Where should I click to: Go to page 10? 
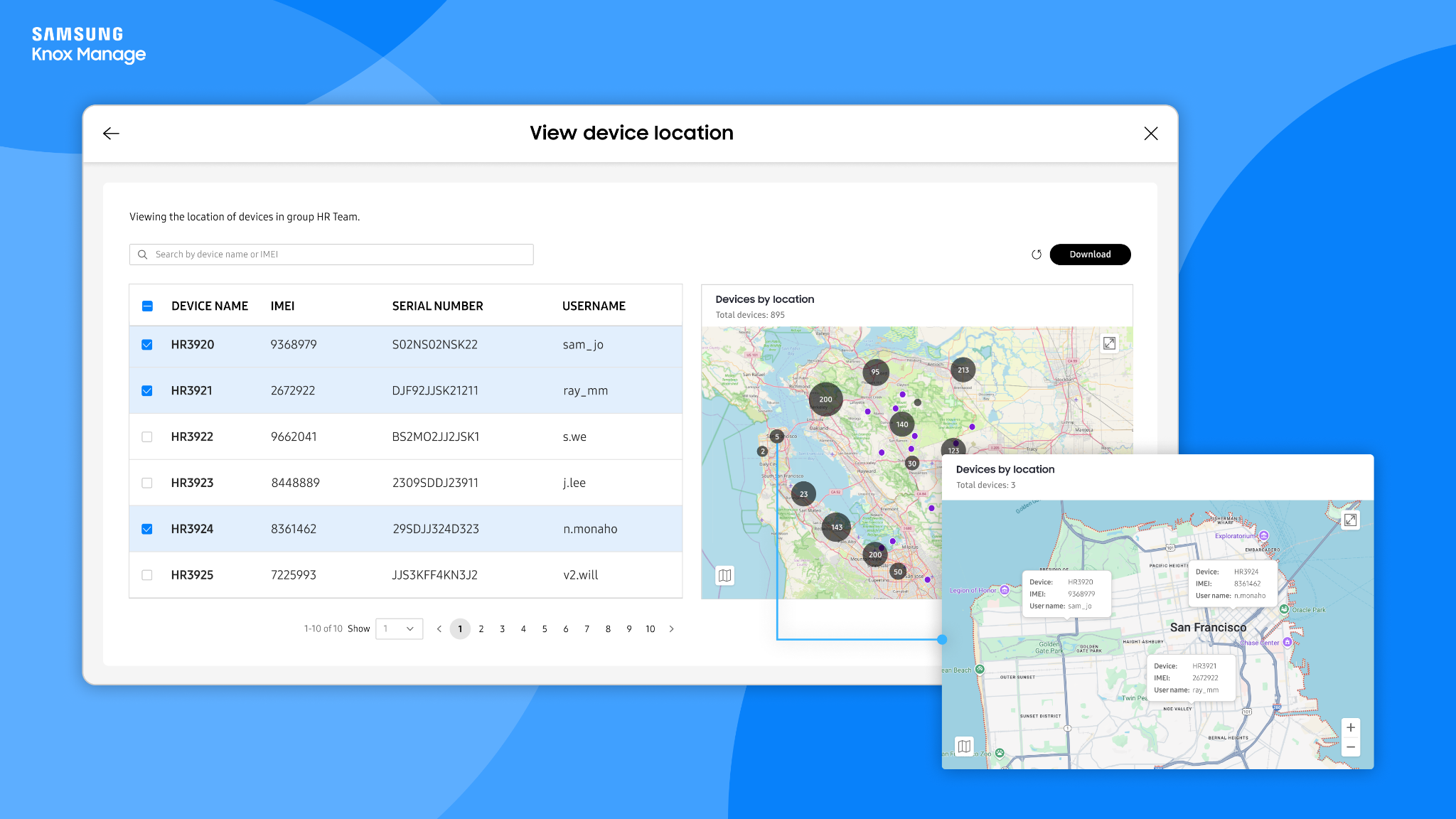650,629
